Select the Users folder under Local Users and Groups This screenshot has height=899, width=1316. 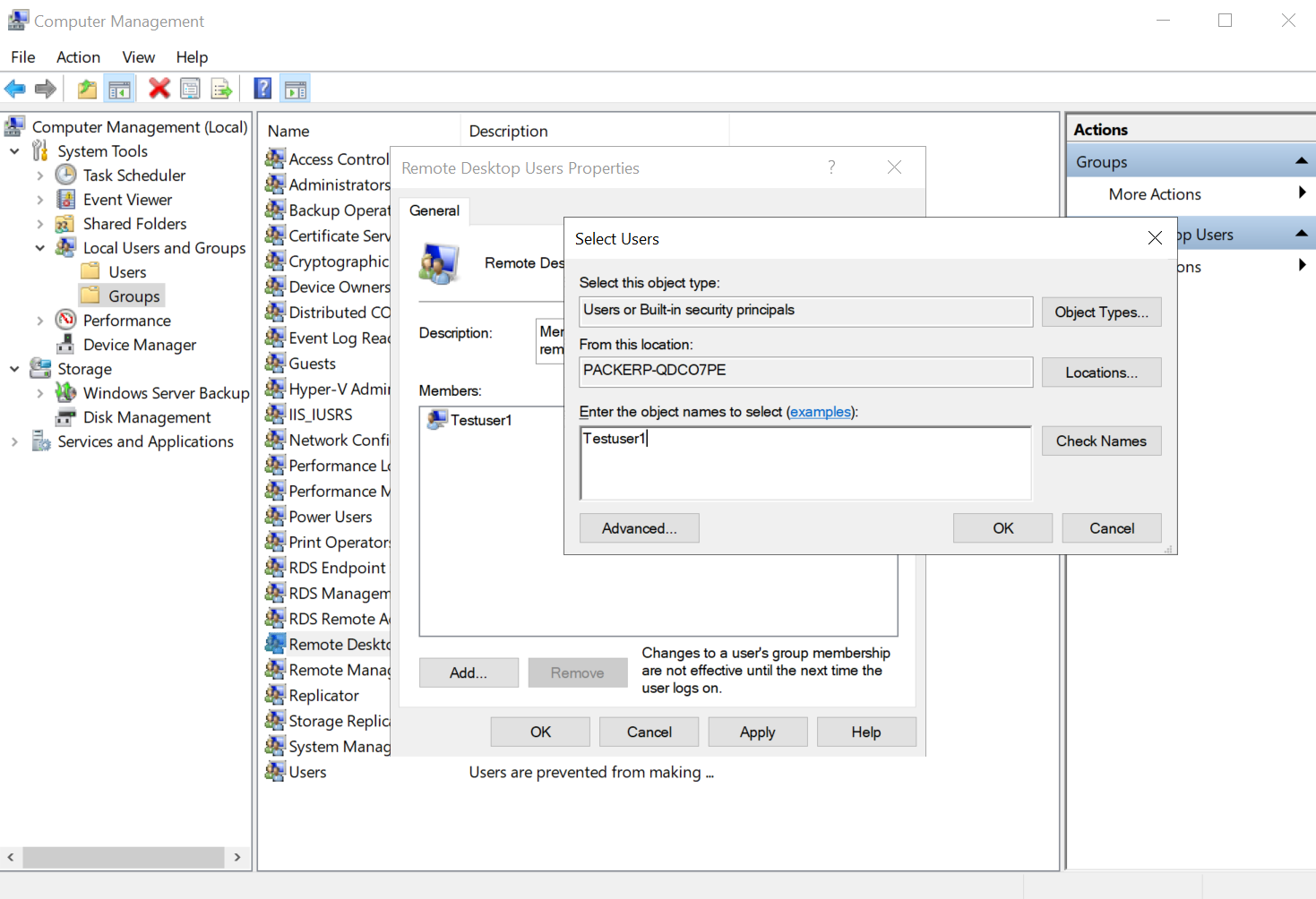tap(127, 272)
